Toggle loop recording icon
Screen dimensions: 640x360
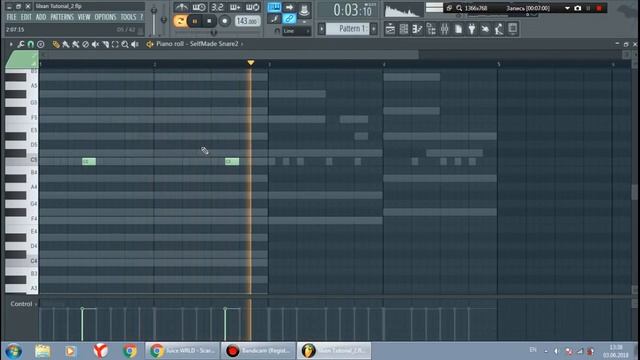tap(253, 7)
